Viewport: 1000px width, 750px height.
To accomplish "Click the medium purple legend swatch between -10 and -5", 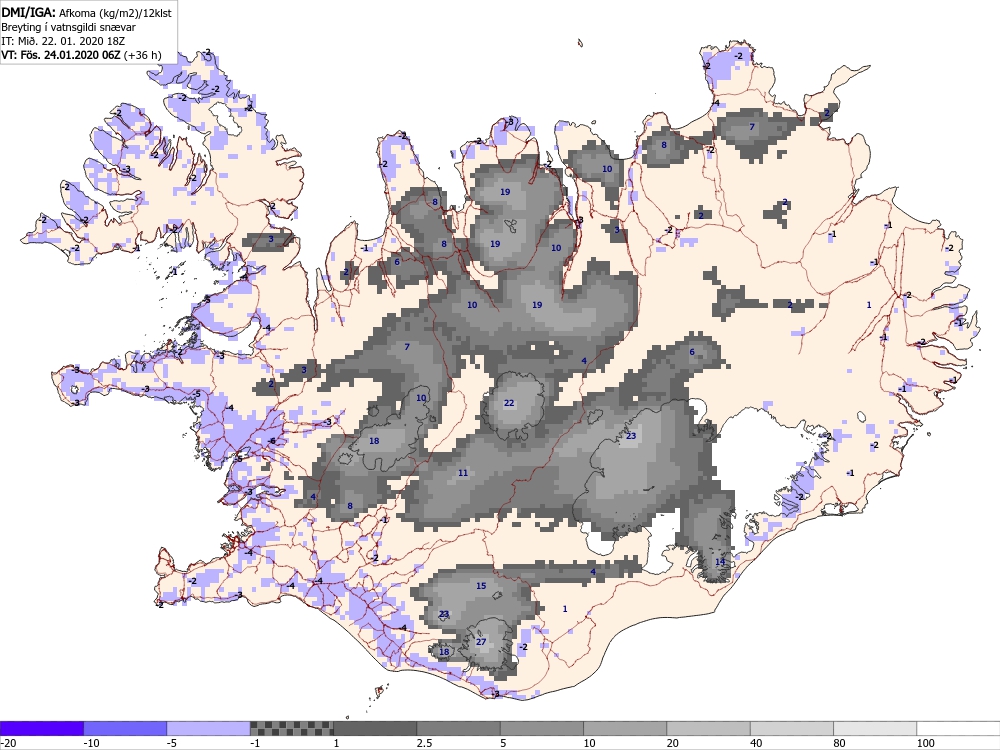I will click(x=125, y=728).
